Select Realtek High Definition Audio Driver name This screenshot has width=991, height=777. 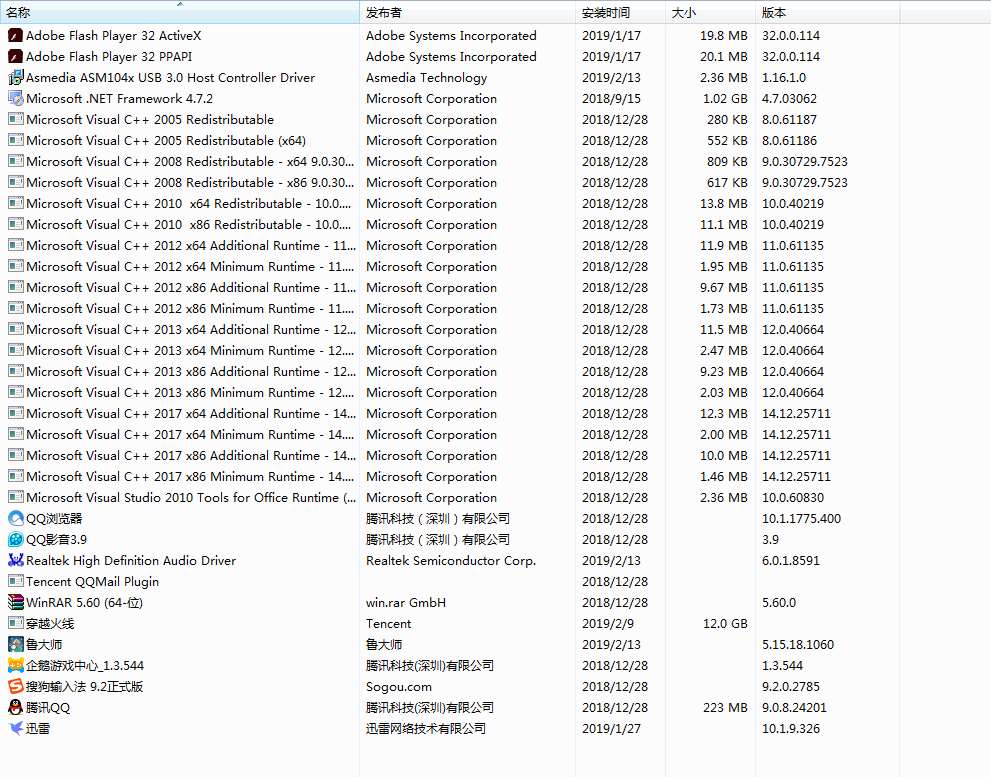[131, 561]
